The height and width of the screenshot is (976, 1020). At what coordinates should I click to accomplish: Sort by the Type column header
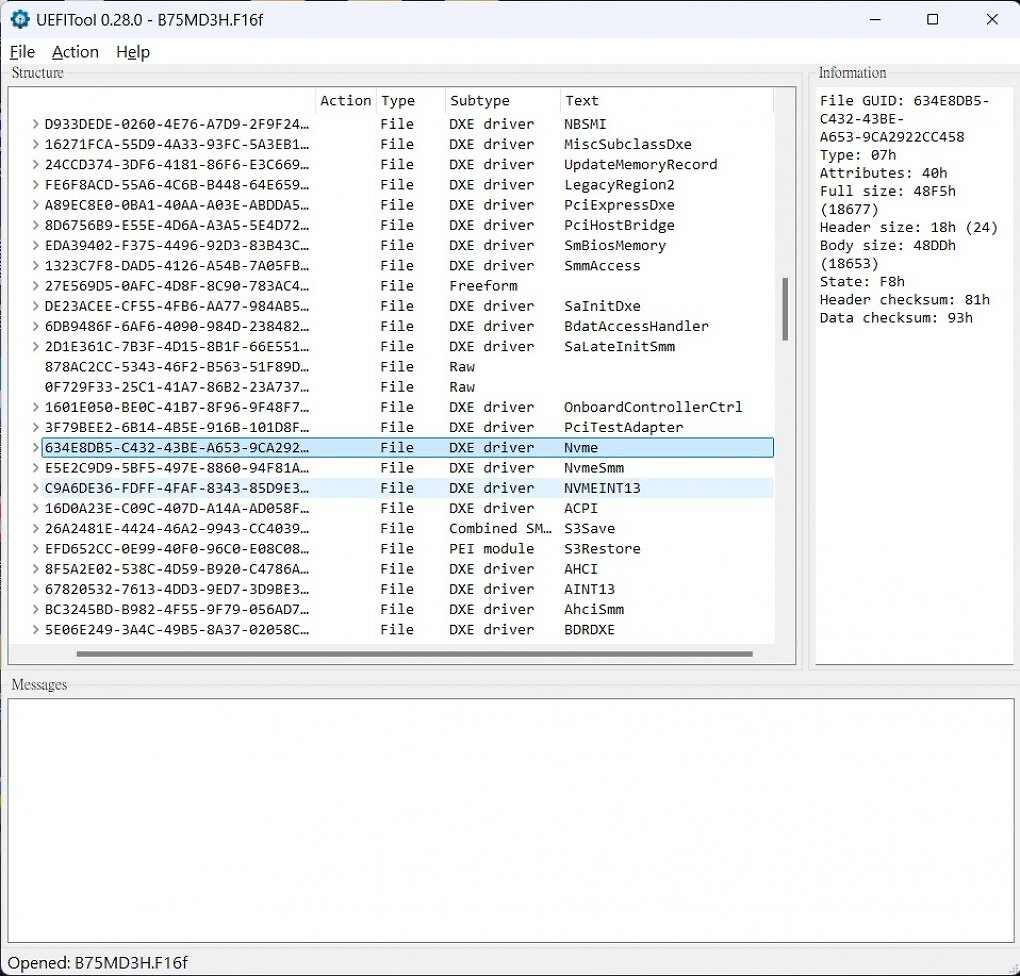click(411, 100)
